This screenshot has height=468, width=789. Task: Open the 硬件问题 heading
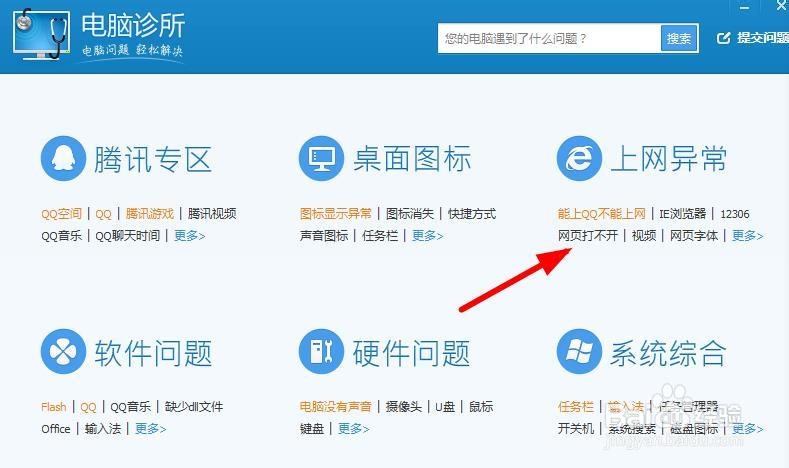[x=412, y=352]
